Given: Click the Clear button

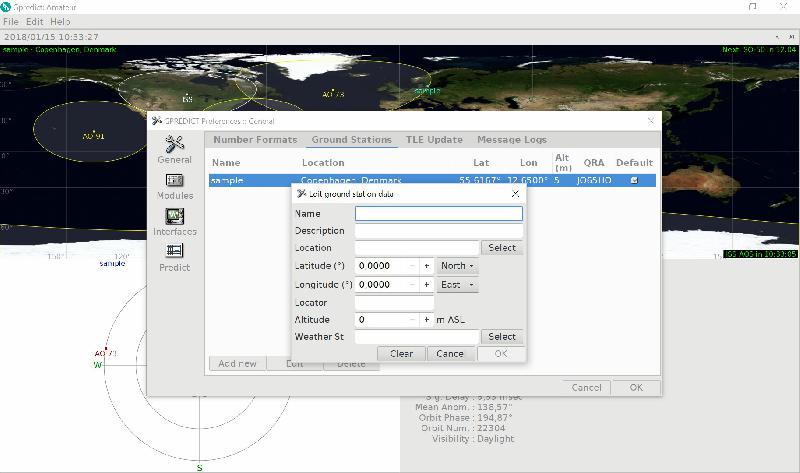Looking at the screenshot, I should pyautogui.click(x=401, y=354).
